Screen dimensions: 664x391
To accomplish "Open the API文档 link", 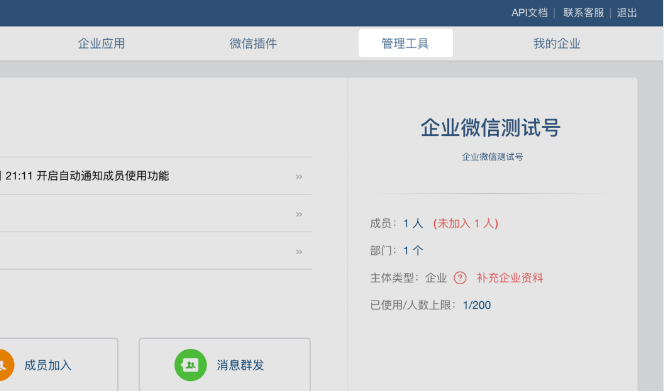I will 529,13.
